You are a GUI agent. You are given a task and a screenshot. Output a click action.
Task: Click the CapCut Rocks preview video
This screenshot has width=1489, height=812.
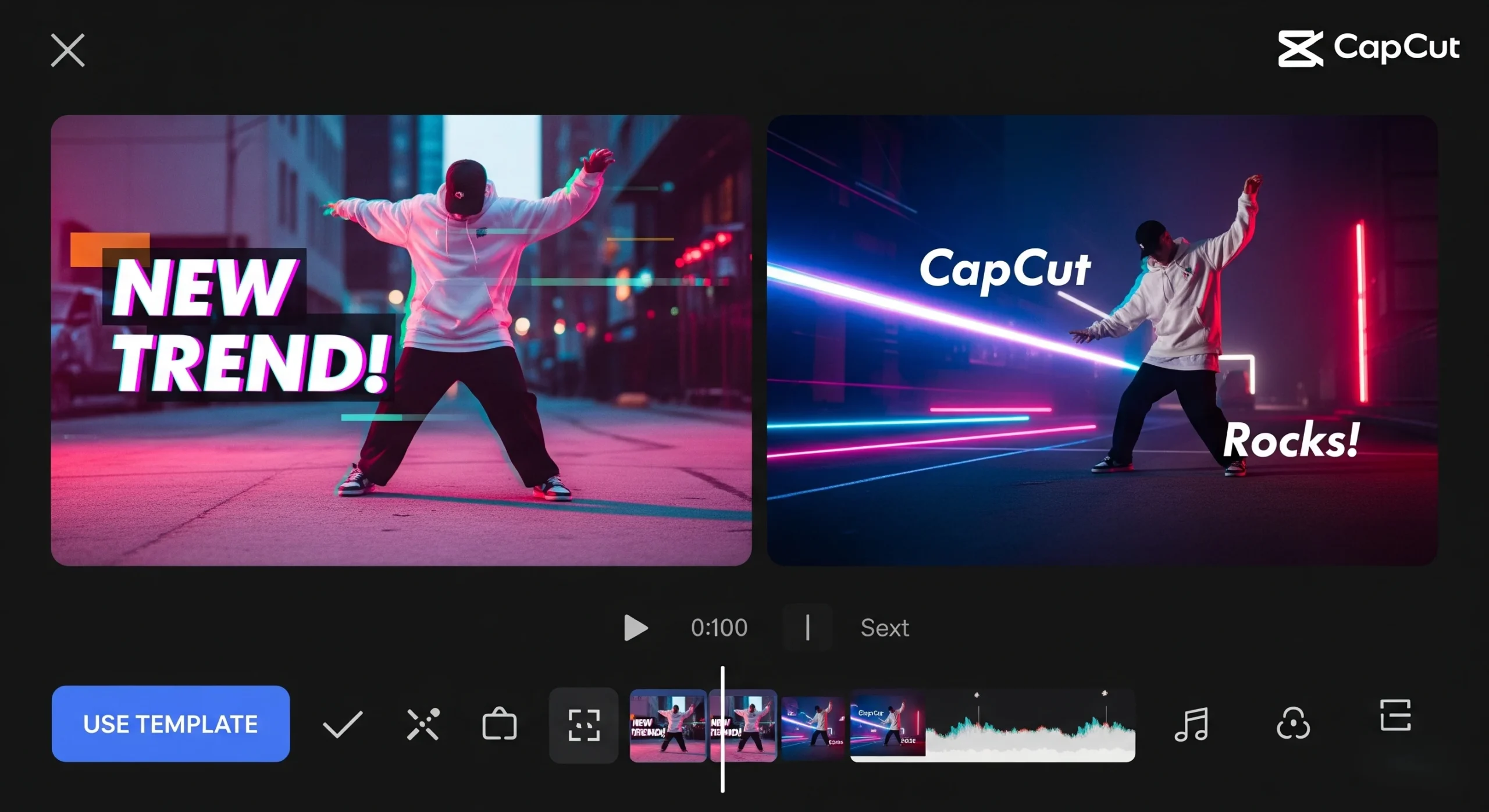click(x=1102, y=340)
